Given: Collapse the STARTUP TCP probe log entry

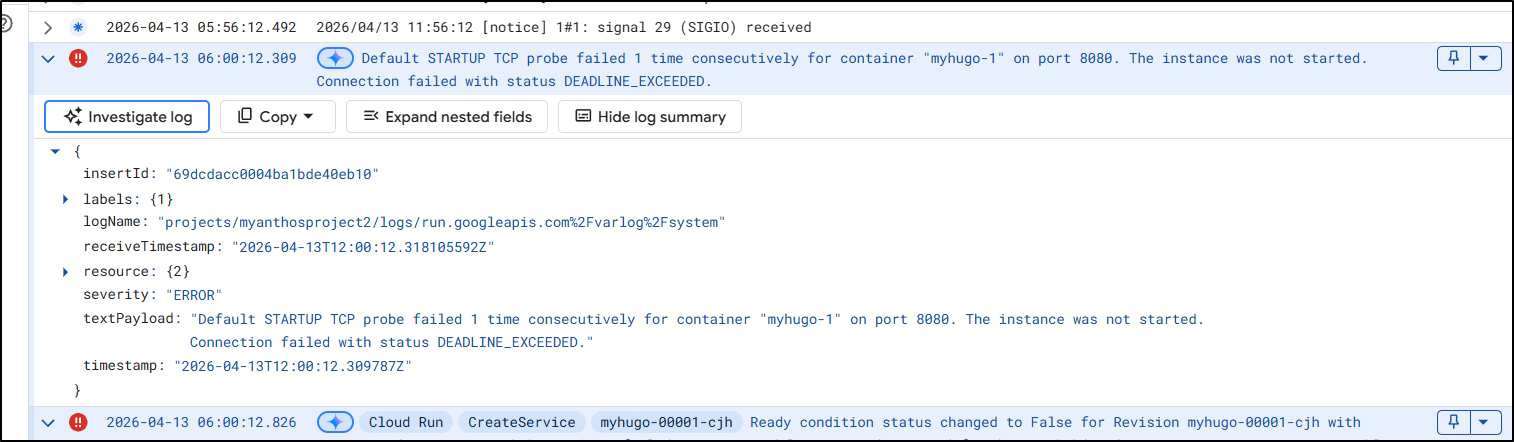Looking at the screenshot, I should [47, 58].
